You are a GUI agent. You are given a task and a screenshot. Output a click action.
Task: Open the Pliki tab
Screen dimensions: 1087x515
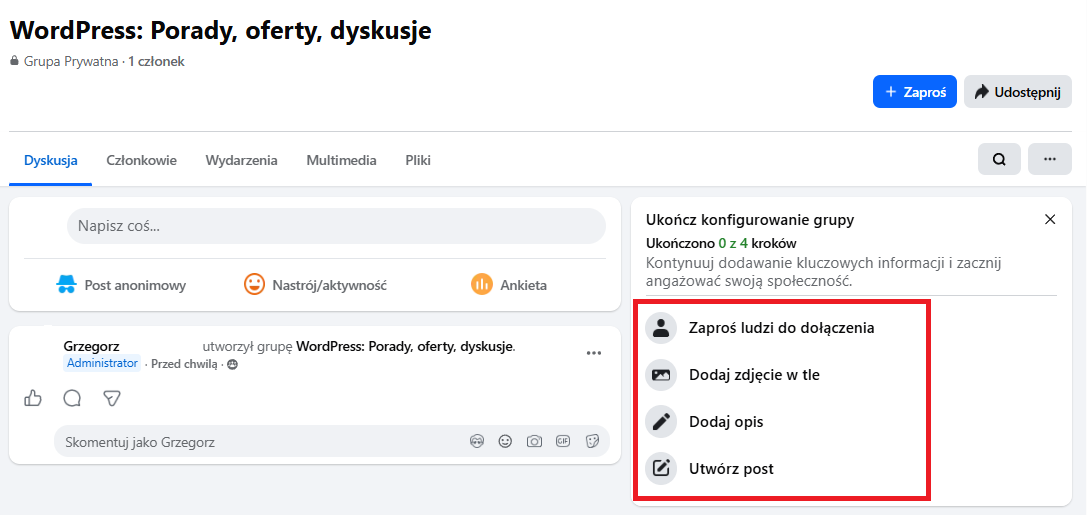click(418, 161)
